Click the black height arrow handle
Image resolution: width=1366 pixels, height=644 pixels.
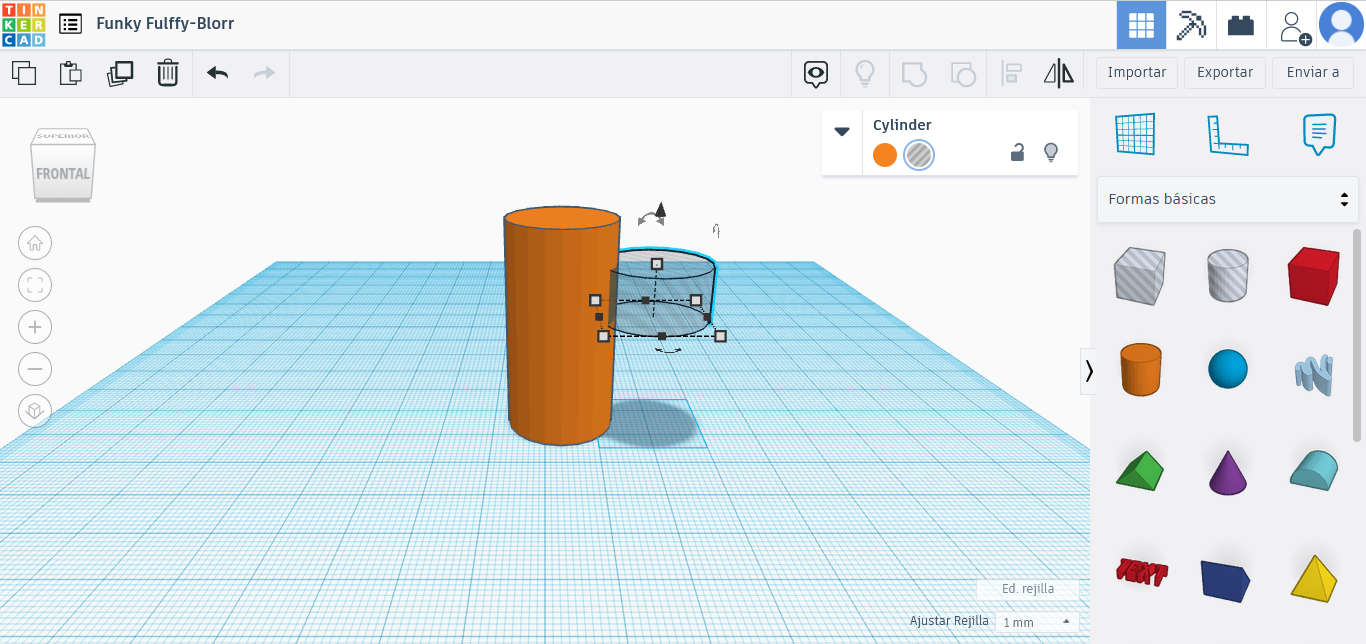660,210
